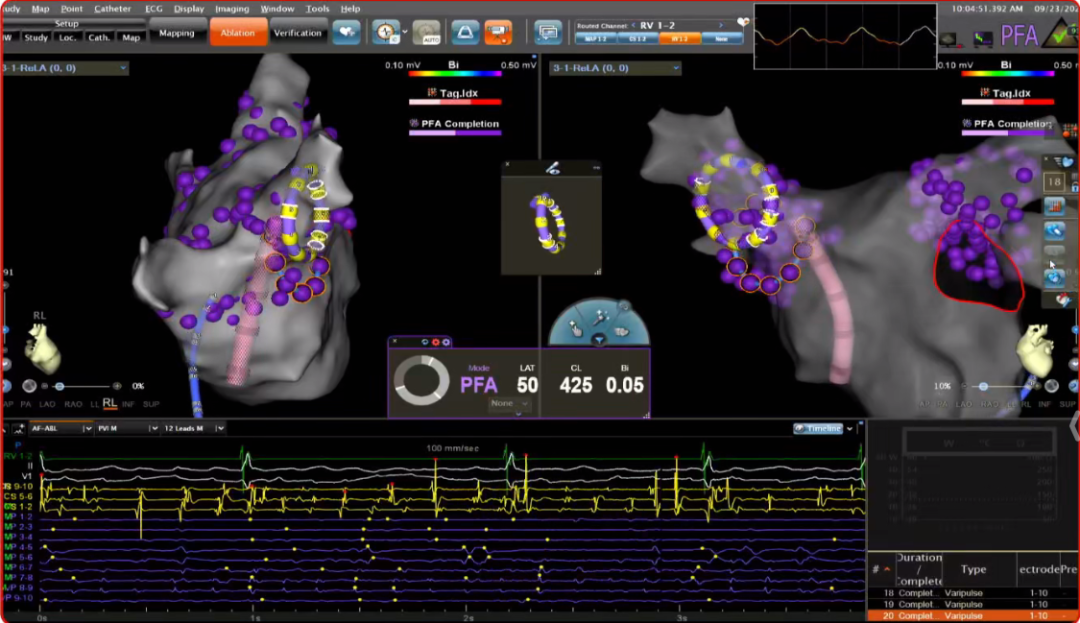Image resolution: width=1080 pixels, height=623 pixels.
Task: Click the catheter icon in right side panel
Action: pos(1054,230)
